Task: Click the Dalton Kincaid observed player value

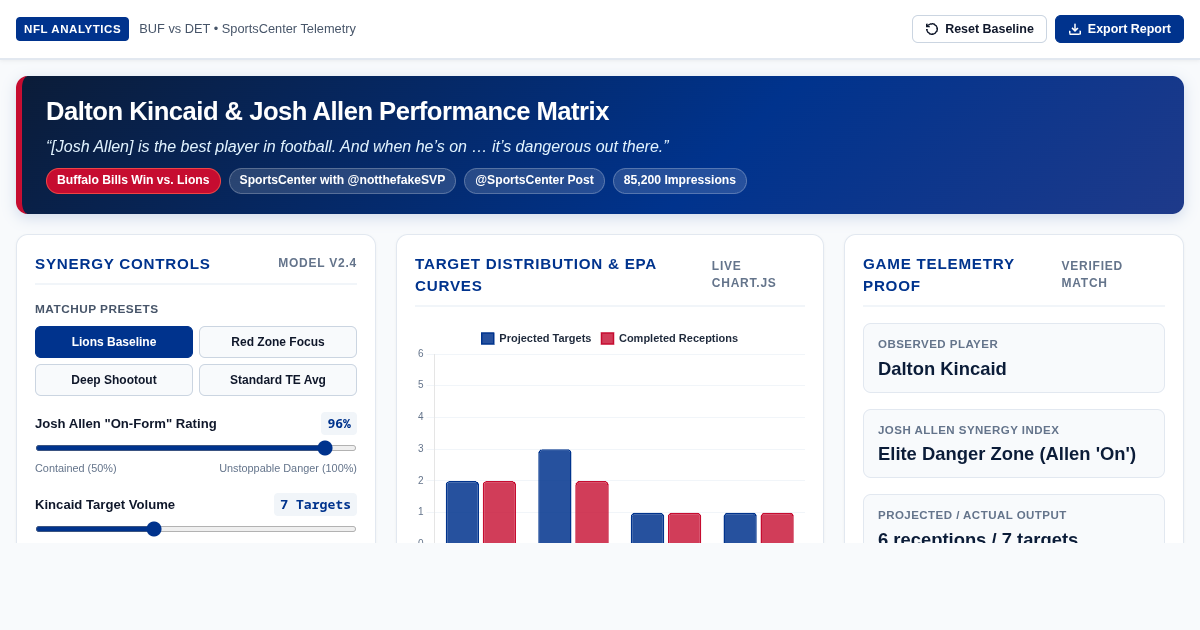Action: [942, 369]
